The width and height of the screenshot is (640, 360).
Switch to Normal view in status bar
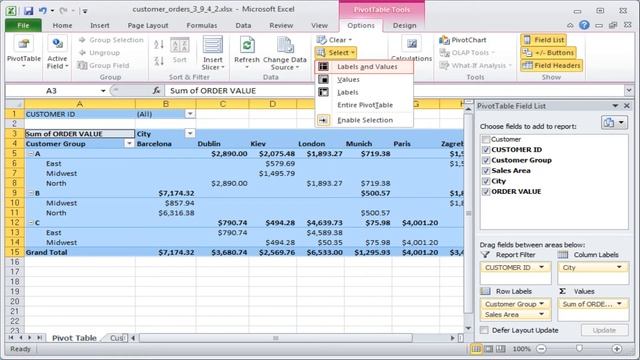[x=476, y=349]
